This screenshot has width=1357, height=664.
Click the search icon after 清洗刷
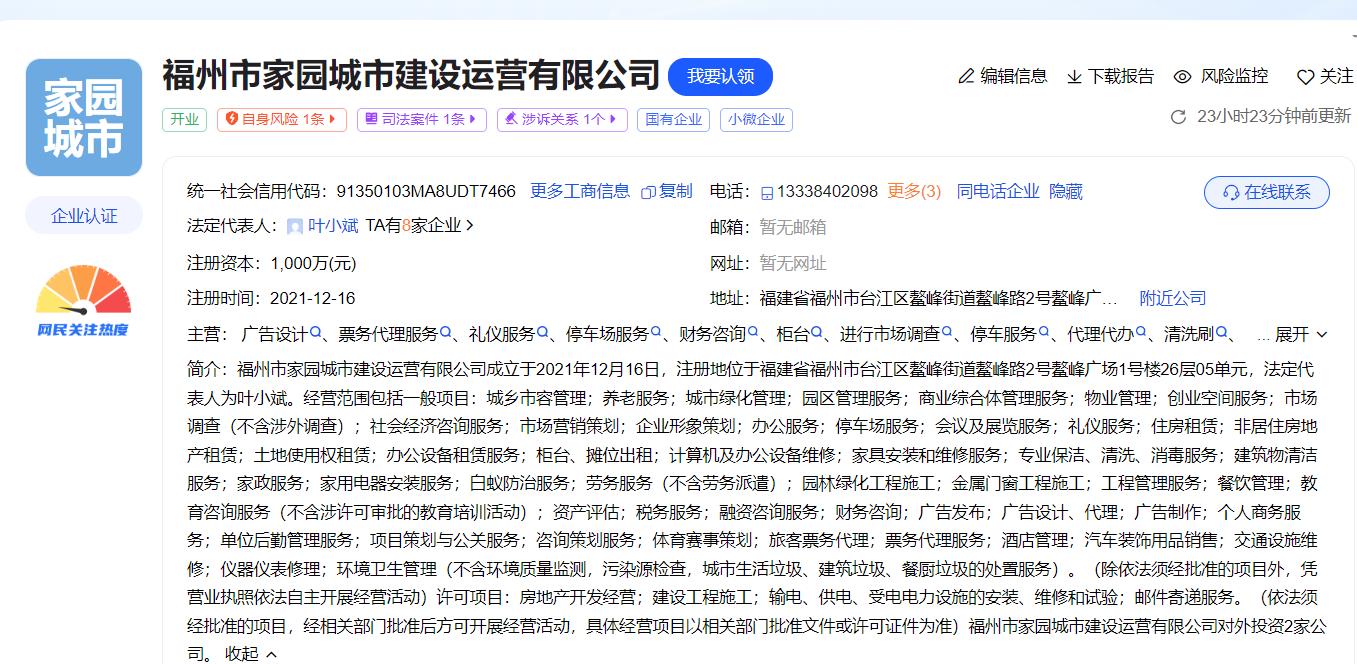[x=1220, y=332]
